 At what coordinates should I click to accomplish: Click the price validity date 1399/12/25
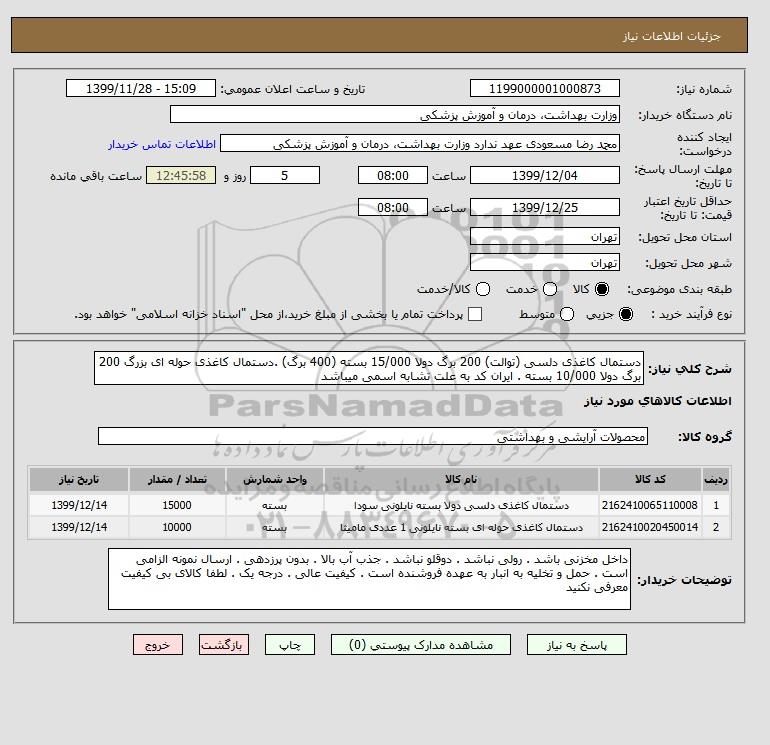coord(545,207)
